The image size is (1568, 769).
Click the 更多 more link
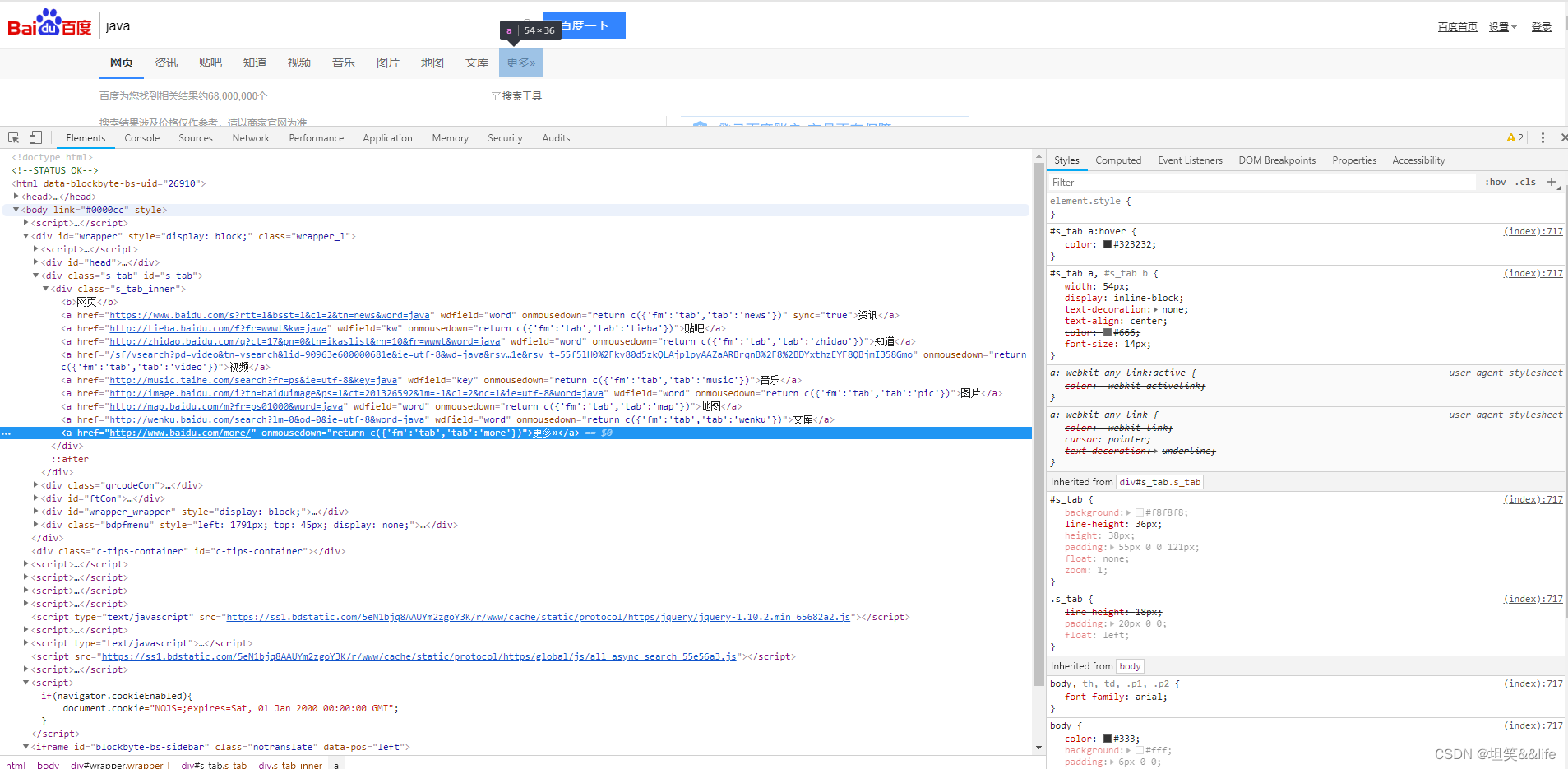coord(521,63)
